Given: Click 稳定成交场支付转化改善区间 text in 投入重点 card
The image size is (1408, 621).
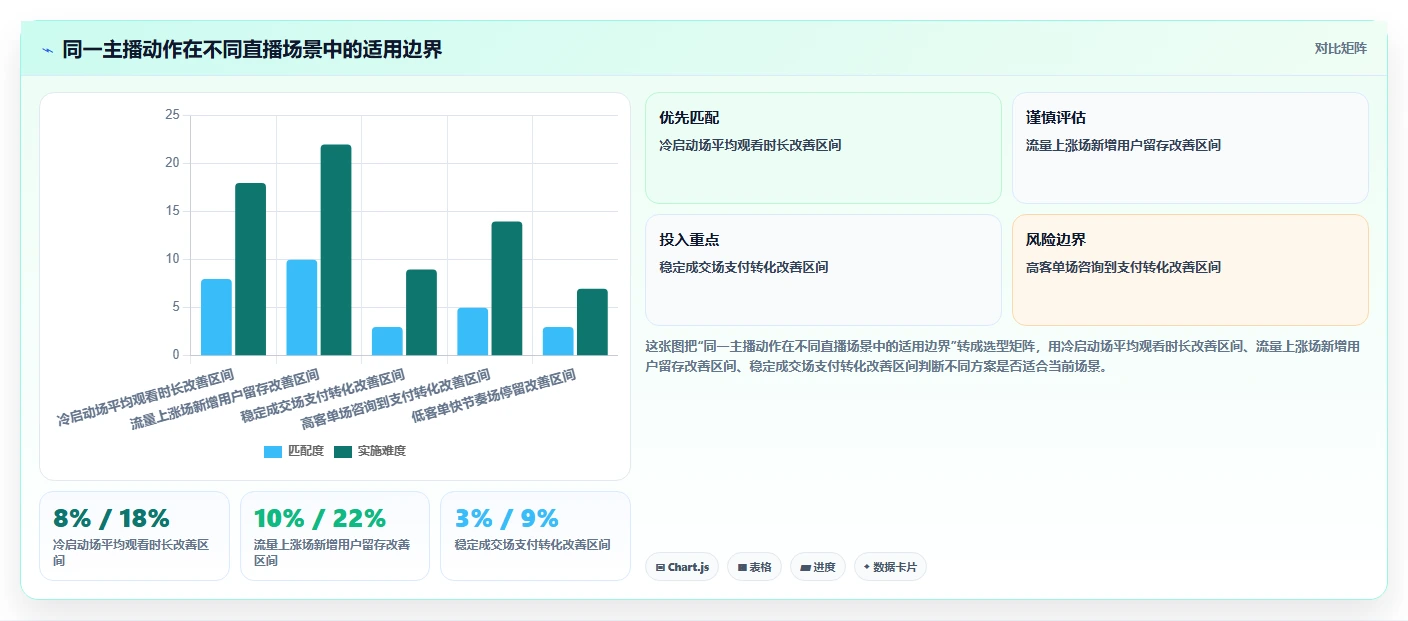Looking at the screenshot, I should (743, 267).
